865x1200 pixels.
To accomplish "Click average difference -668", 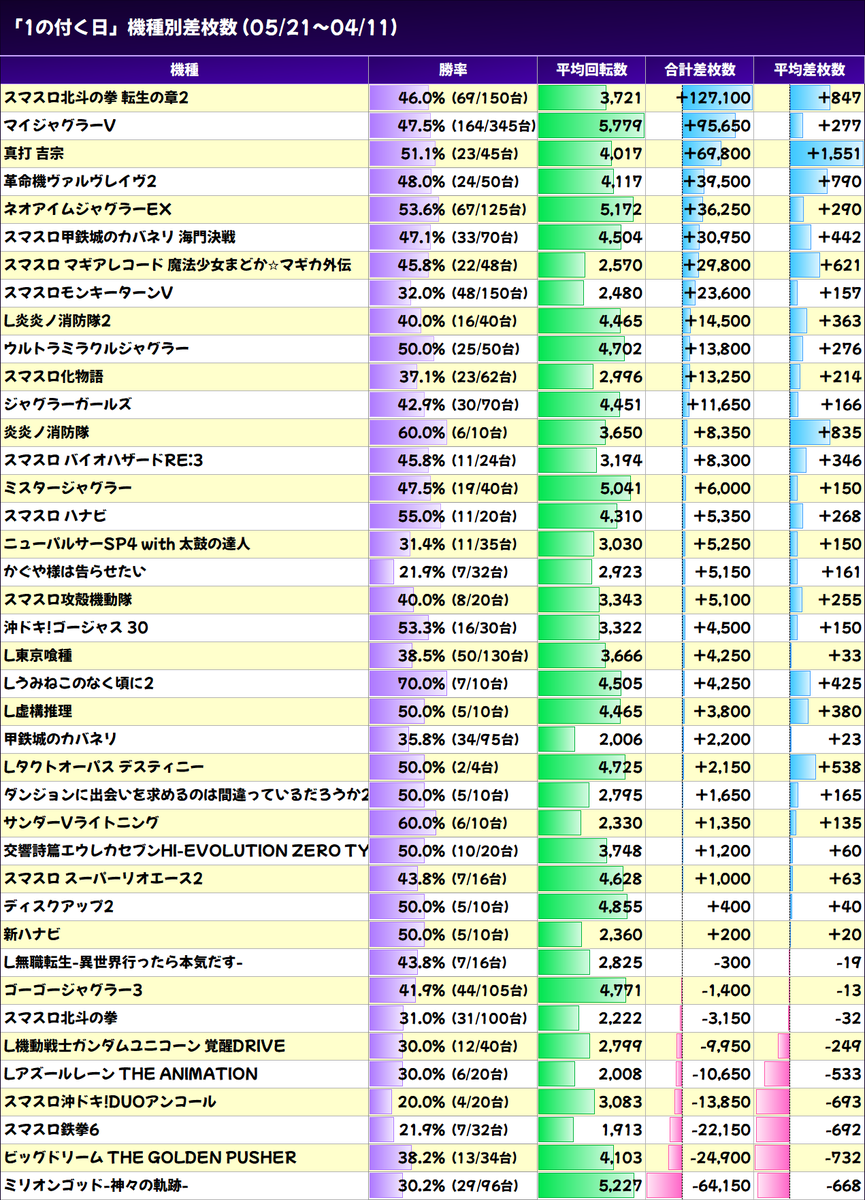I will tap(841, 1186).
